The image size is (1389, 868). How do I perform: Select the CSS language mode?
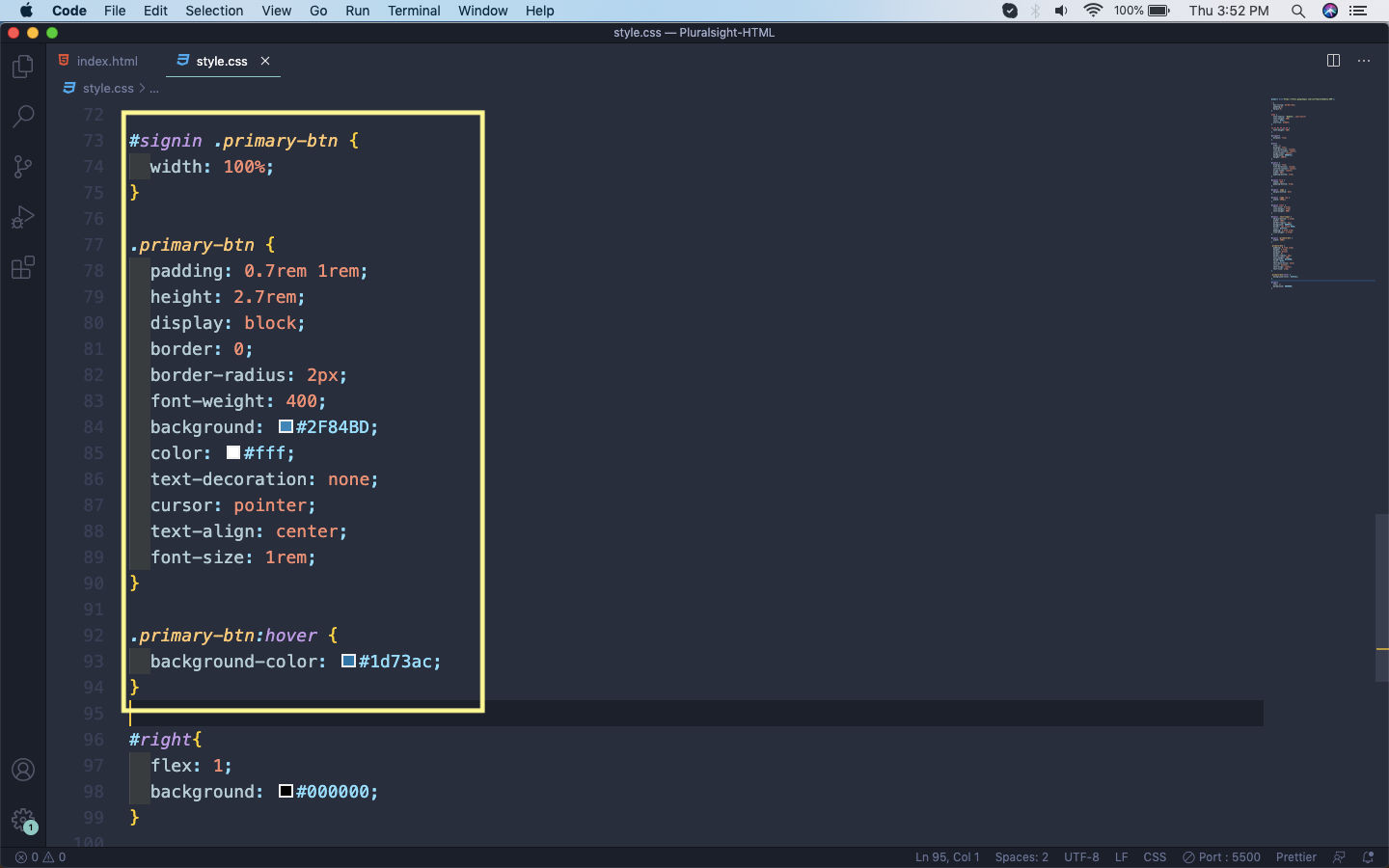coord(1155,856)
